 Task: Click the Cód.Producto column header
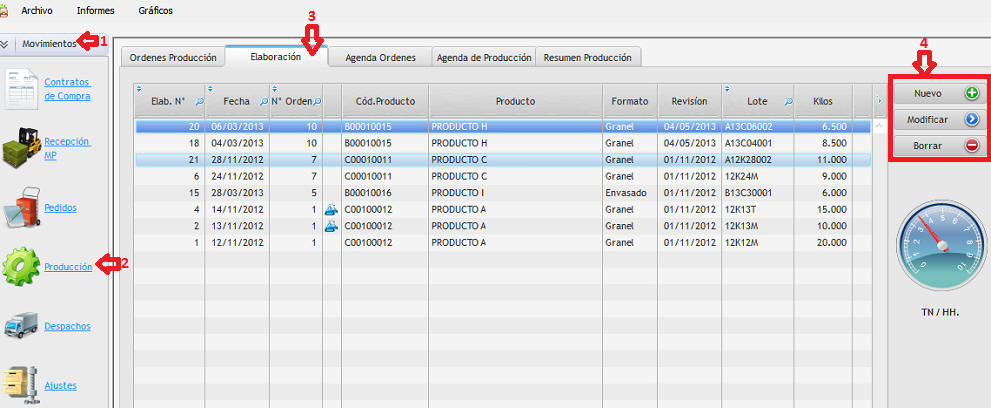386,101
